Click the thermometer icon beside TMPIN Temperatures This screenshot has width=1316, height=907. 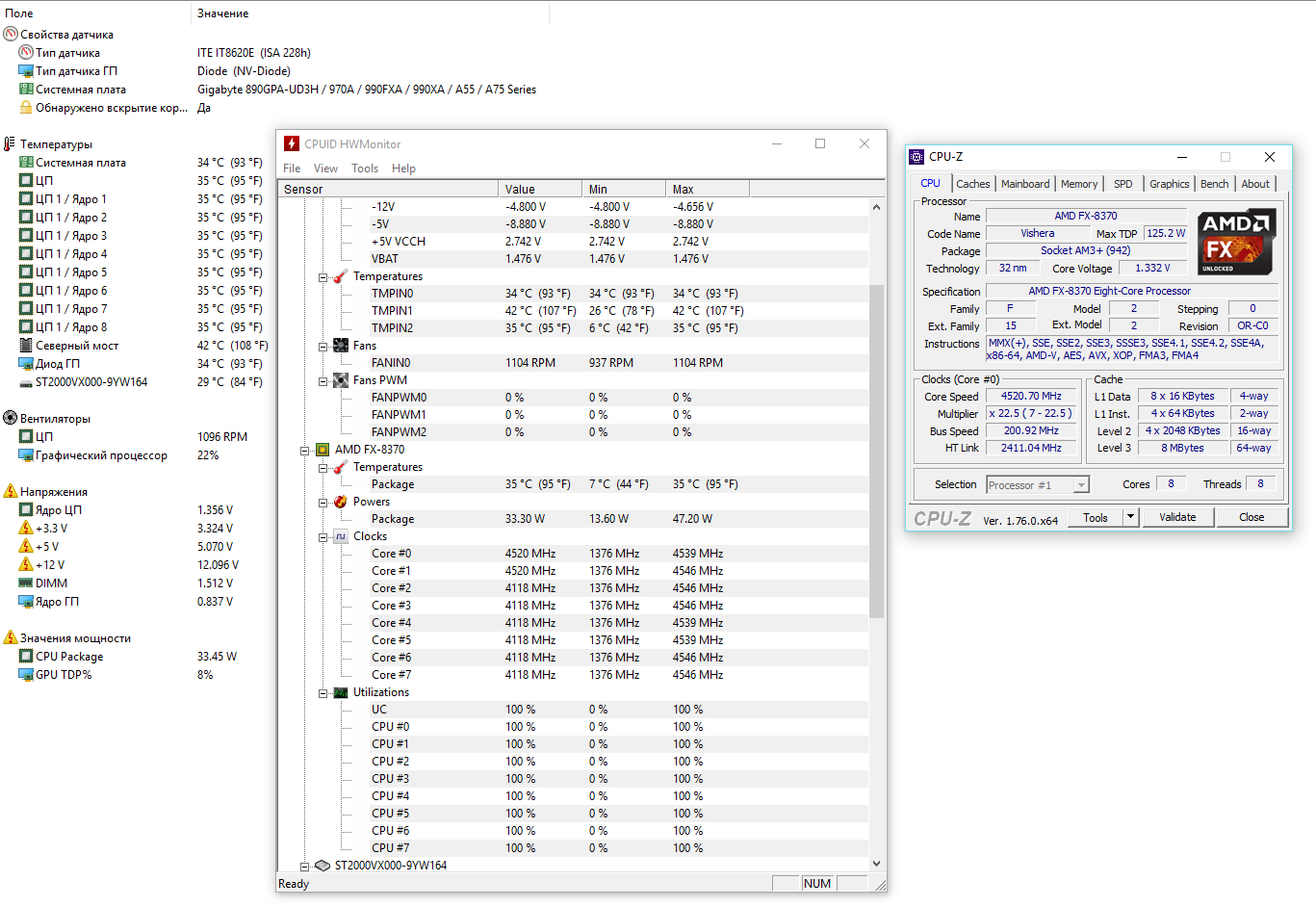(340, 276)
